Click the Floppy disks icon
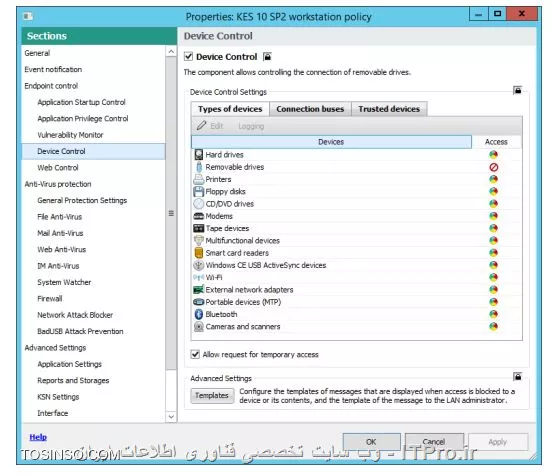553x476 pixels. tap(199, 191)
